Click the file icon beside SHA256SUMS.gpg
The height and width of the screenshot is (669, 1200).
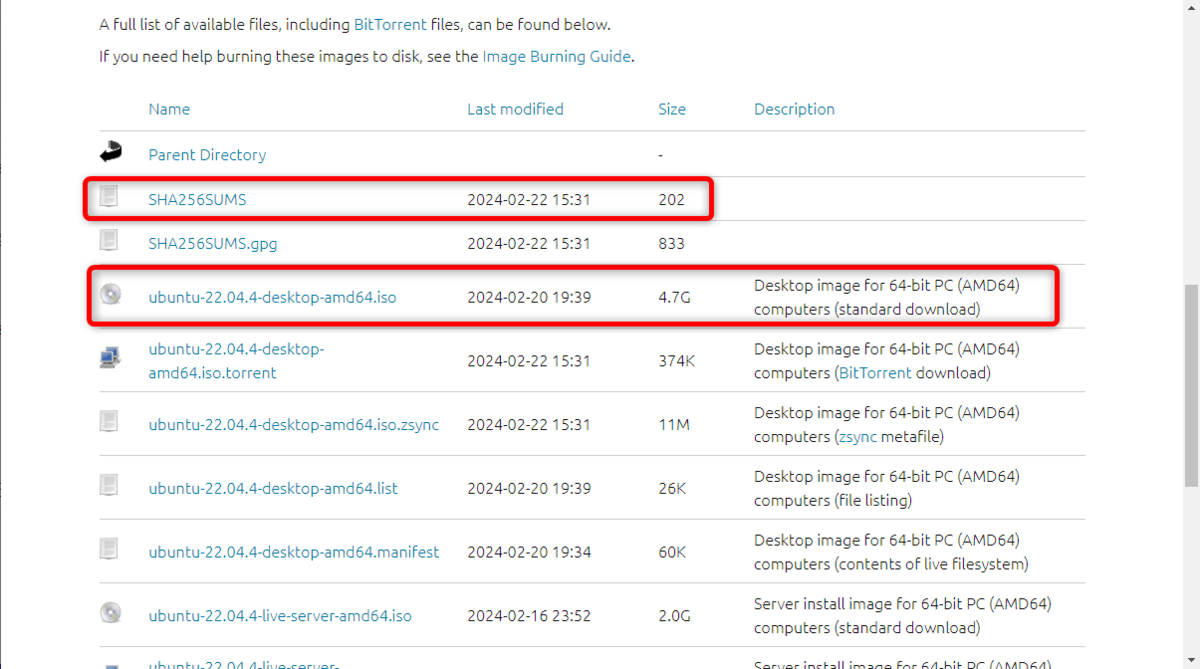[109, 241]
